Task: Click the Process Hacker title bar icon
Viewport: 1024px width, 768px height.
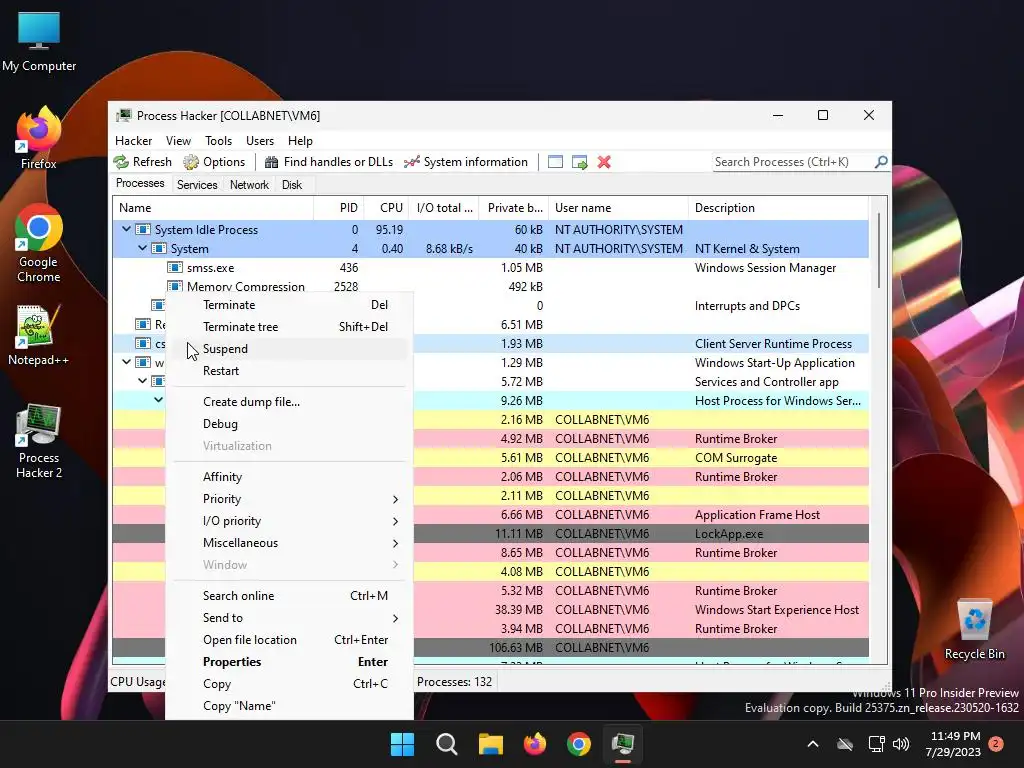Action: [x=123, y=116]
